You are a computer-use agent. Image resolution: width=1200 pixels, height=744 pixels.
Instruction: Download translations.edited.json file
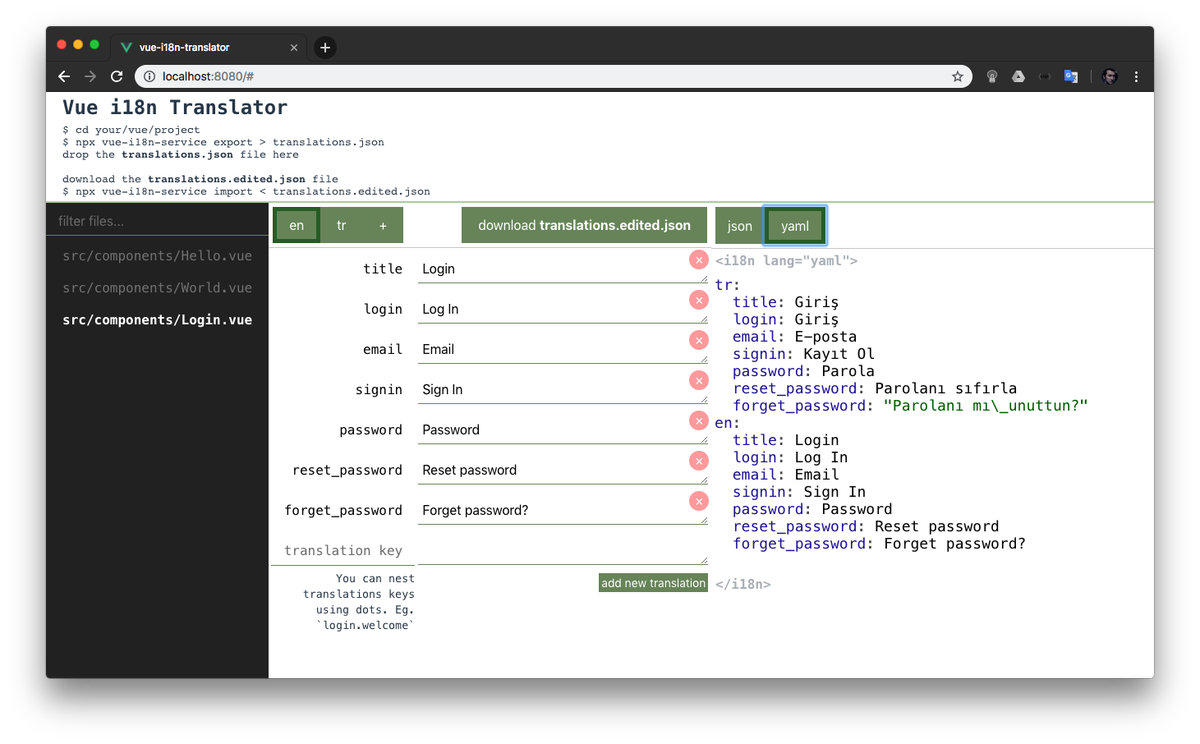click(584, 225)
